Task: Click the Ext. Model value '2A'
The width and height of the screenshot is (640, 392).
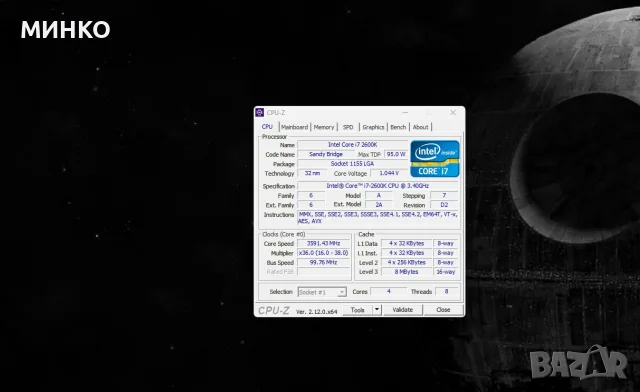Action: [379, 205]
